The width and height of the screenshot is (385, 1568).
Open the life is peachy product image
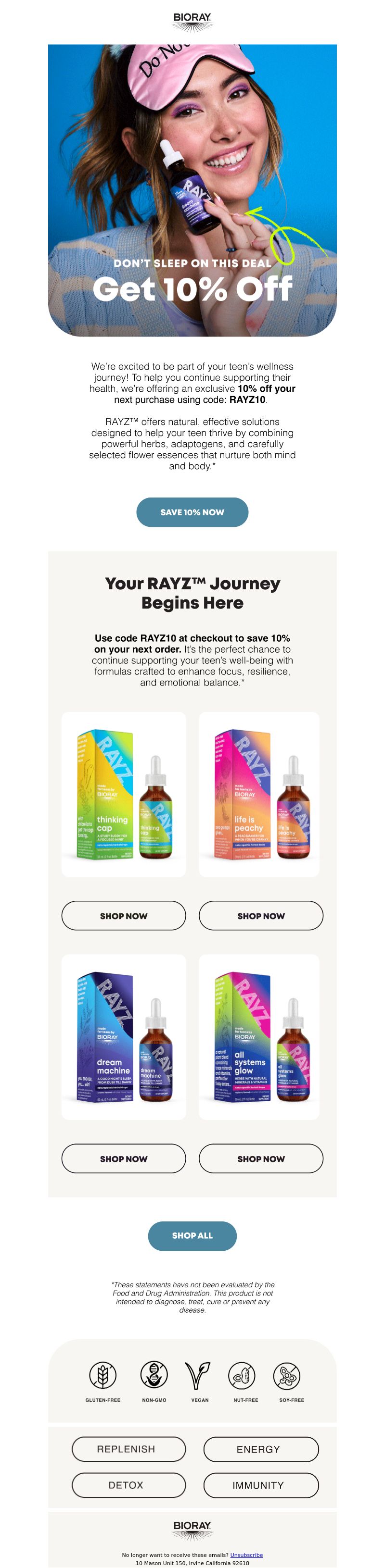pos(259,795)
